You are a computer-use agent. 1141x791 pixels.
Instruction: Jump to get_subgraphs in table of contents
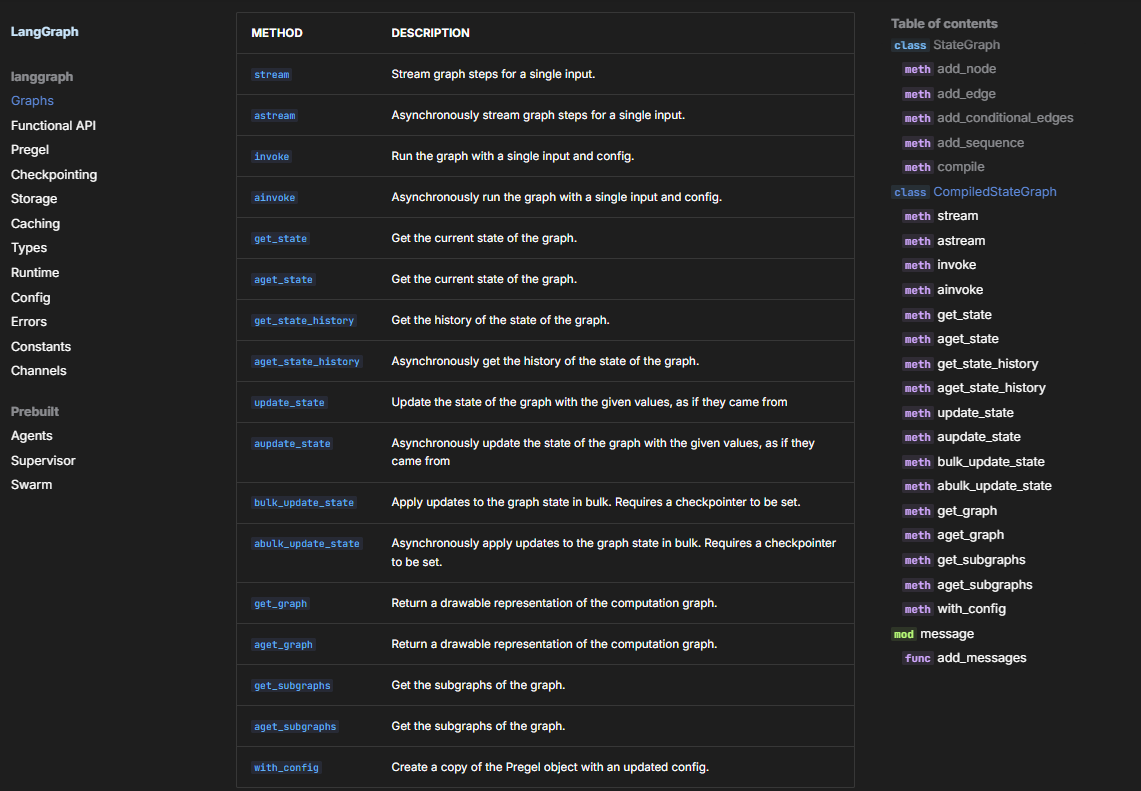(x=981, y=560)
